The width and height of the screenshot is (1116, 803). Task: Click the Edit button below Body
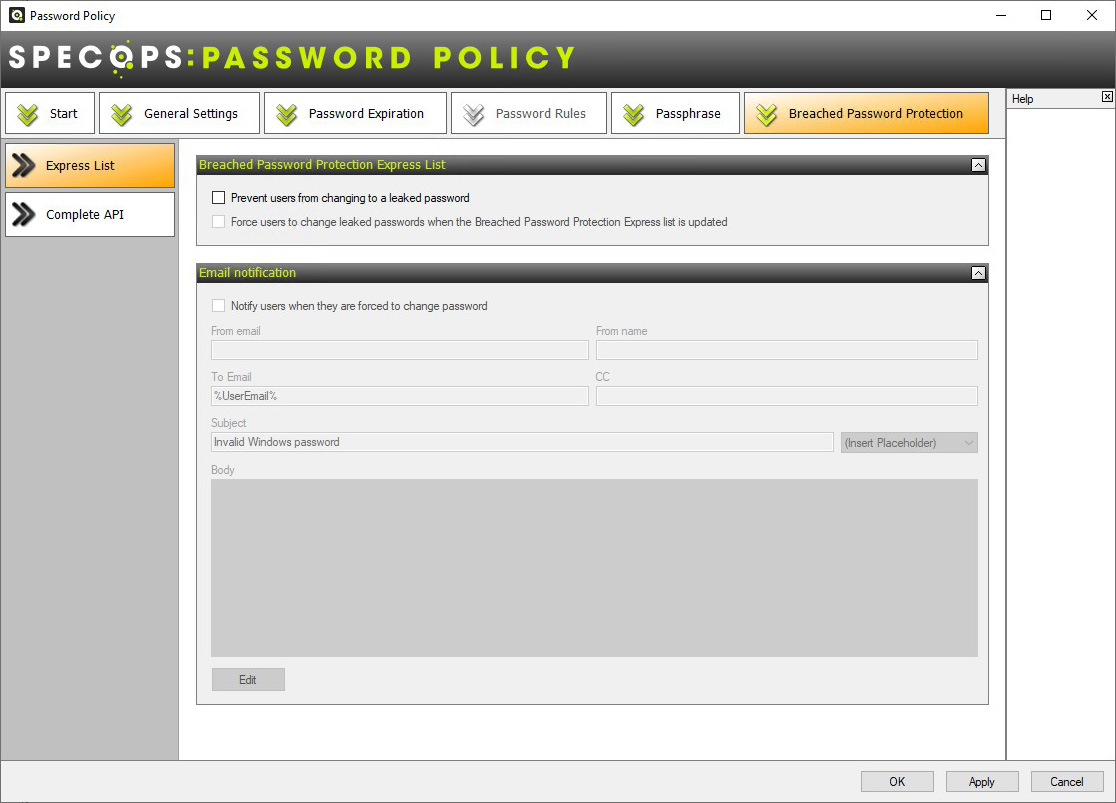tap(248, 680)
